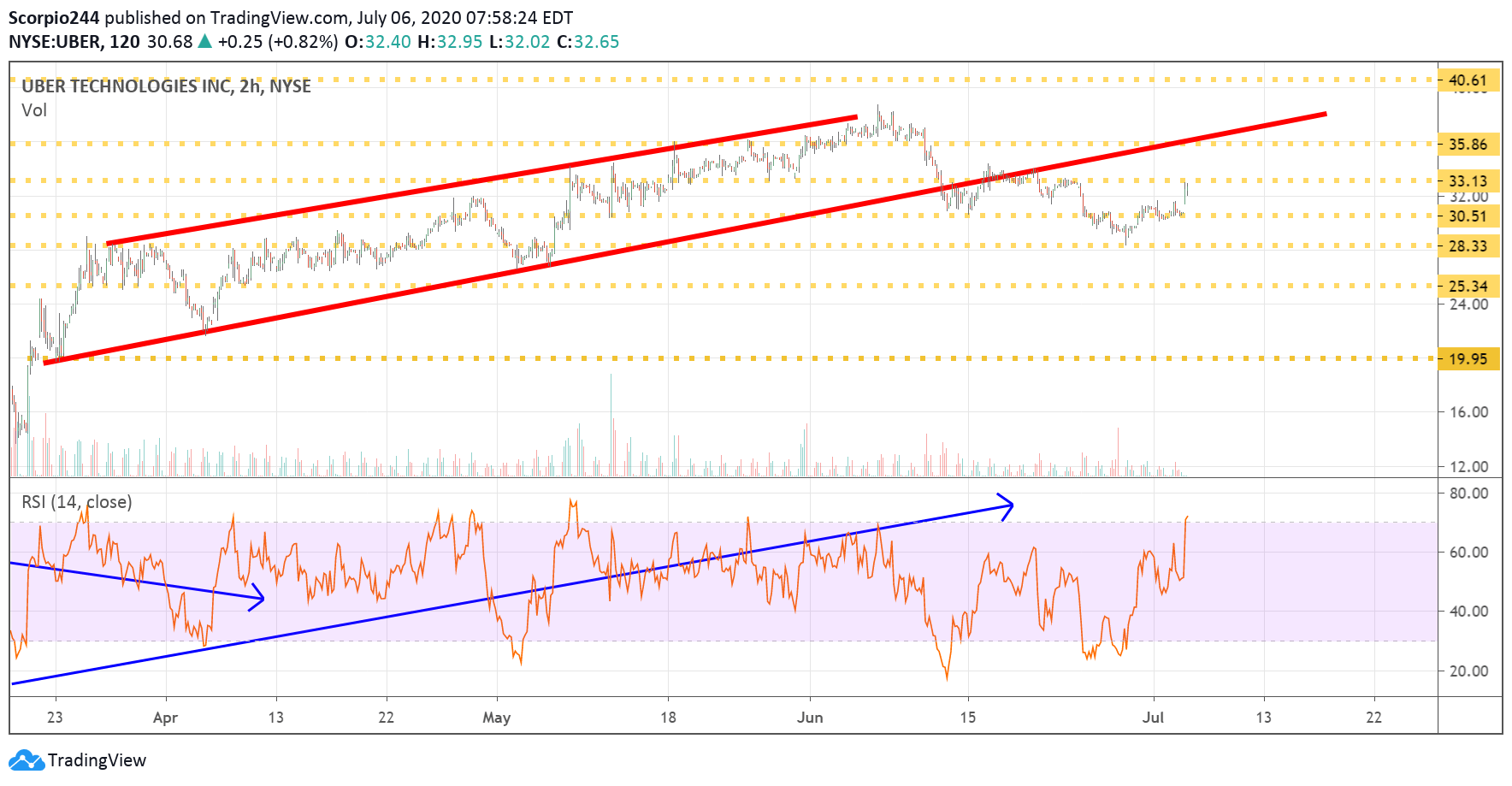Click the 33.13 price level label
The height and width of the screenshot is (786, 1512).
(1468, 181)
